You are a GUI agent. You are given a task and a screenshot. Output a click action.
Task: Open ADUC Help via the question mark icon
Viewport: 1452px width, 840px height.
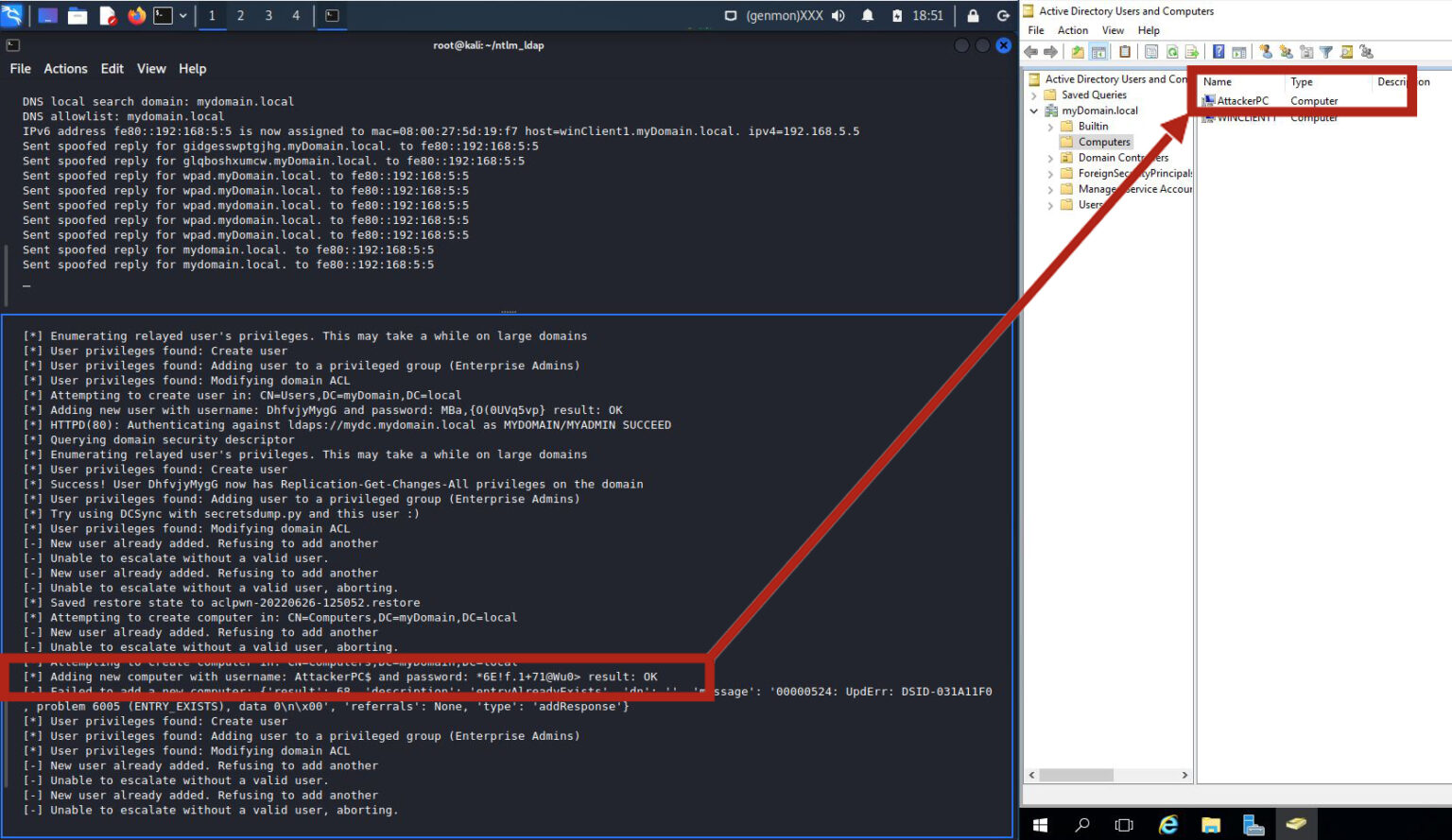1219,51
